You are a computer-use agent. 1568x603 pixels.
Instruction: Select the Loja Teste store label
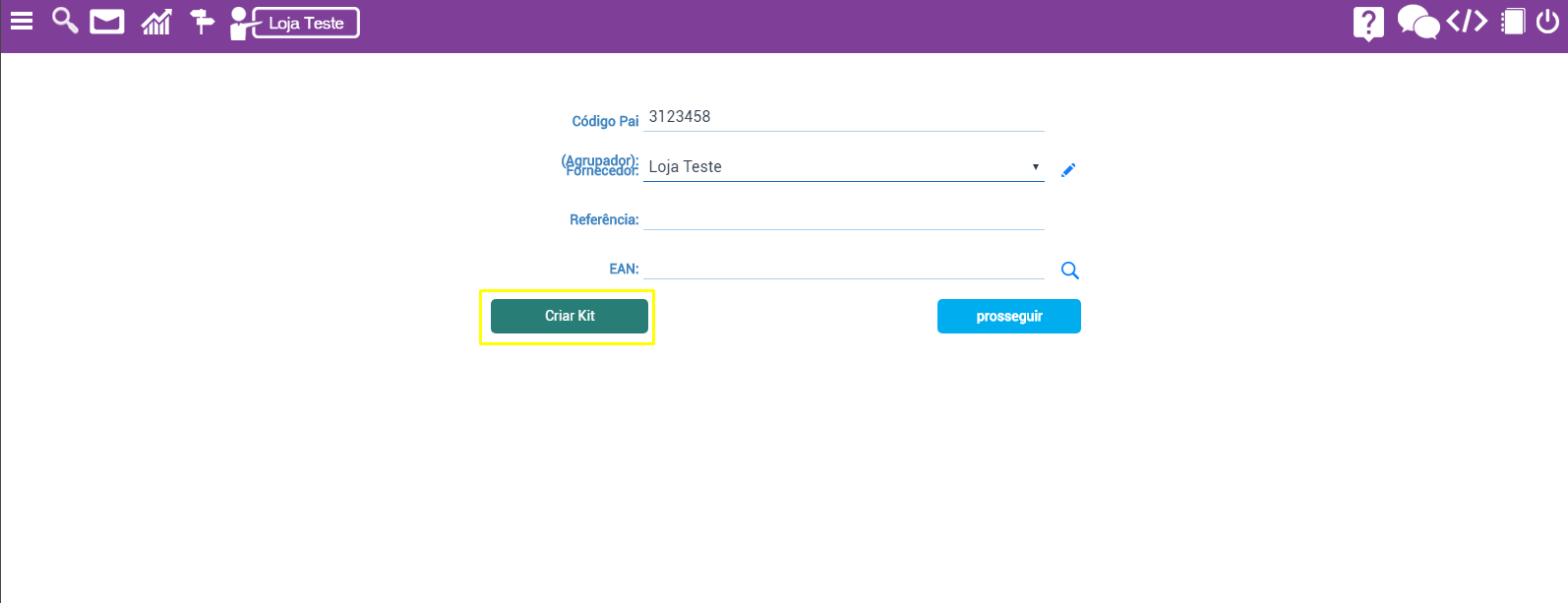pyautogui.click(x=306, y=23)
